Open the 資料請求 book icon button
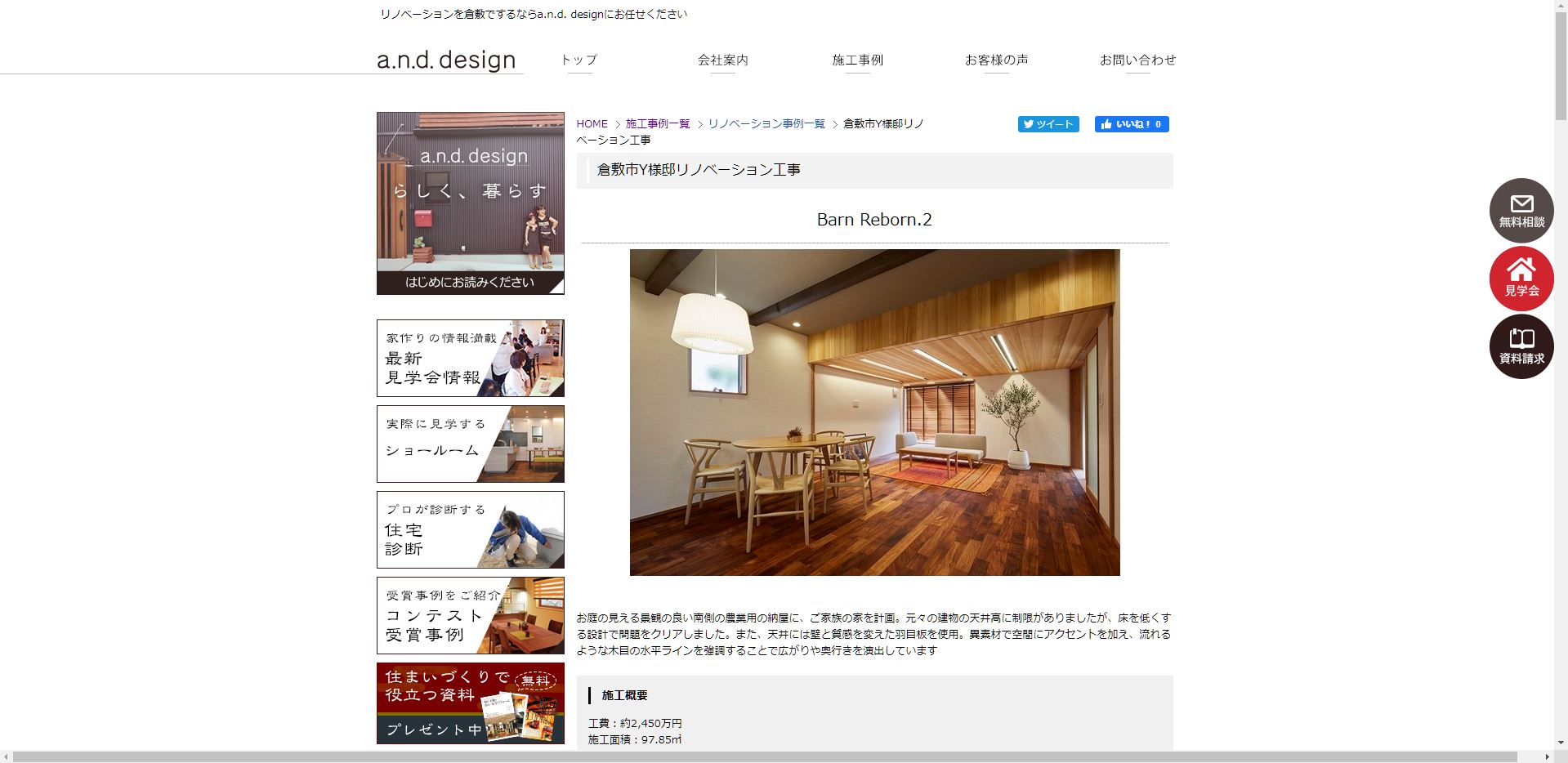Image resolution: width=1568 pixels, height=763 pixels. coord(1521,346)
